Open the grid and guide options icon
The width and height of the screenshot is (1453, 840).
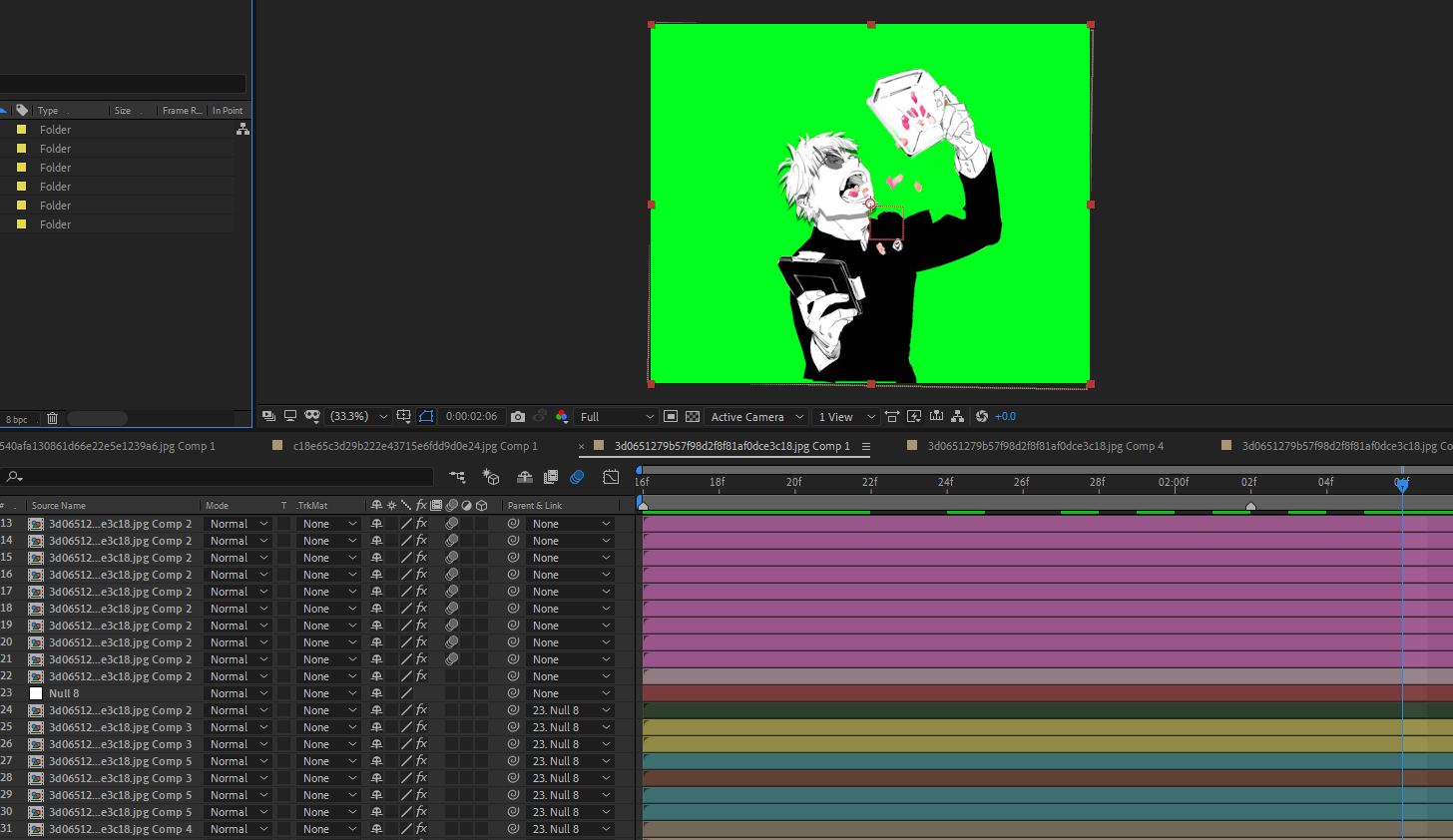[403, 416]
